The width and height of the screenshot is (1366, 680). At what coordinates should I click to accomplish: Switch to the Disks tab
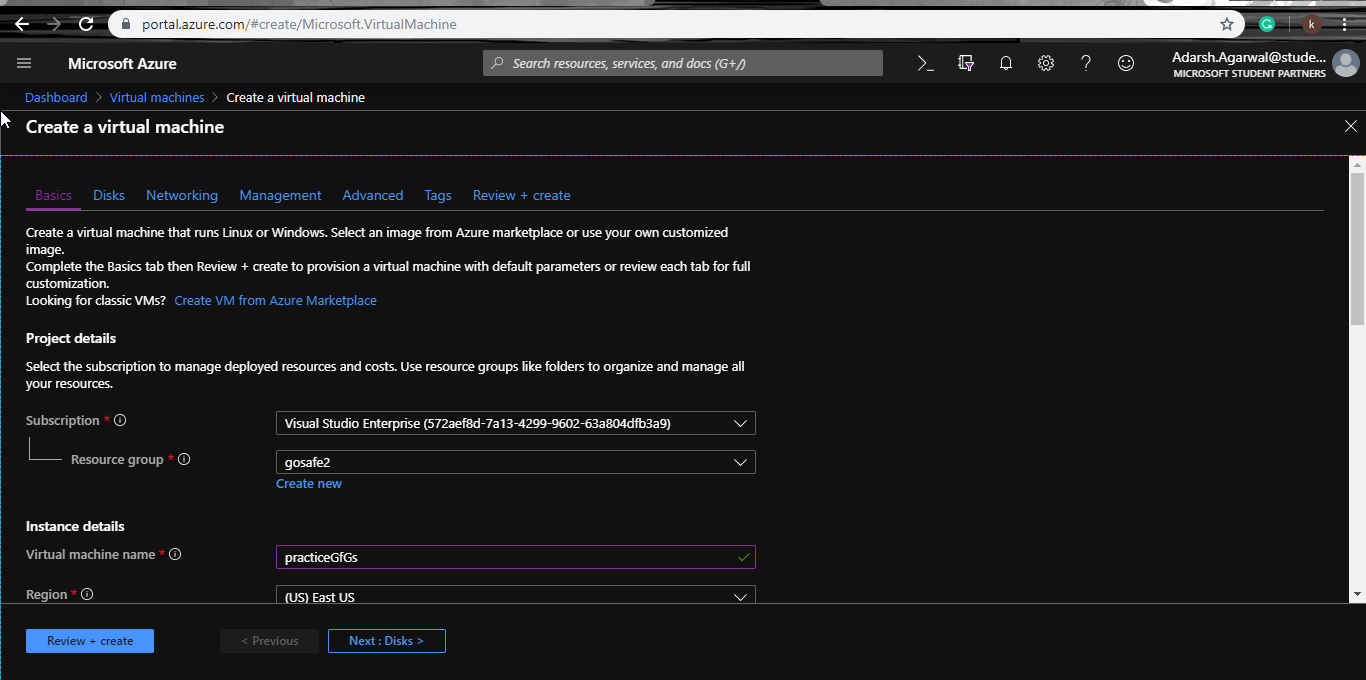109,195
